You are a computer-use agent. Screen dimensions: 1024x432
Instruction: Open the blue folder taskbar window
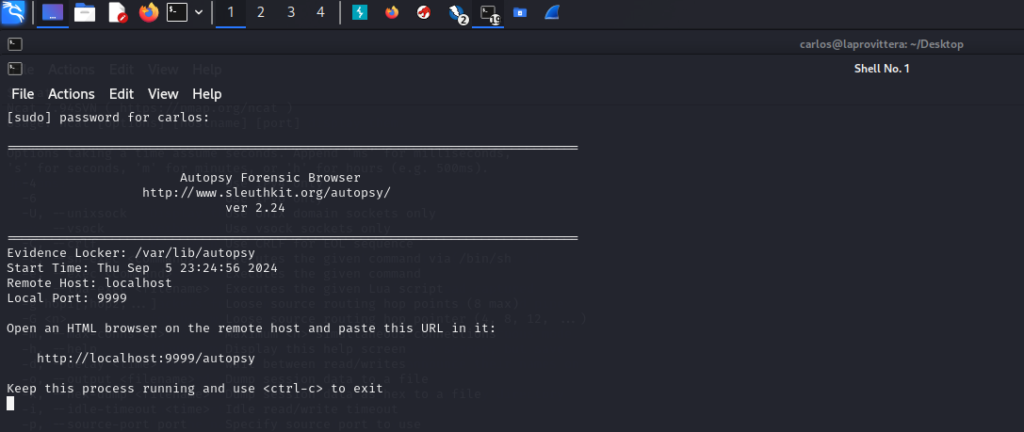520,13
